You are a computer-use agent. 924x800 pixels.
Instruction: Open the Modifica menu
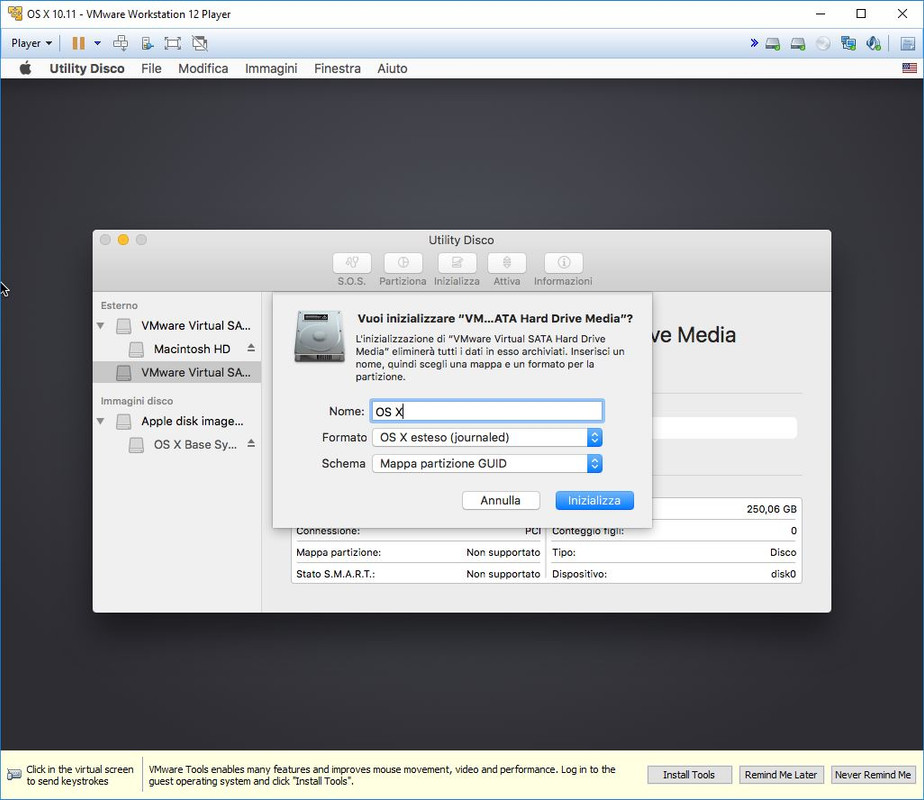coord(203,68)
